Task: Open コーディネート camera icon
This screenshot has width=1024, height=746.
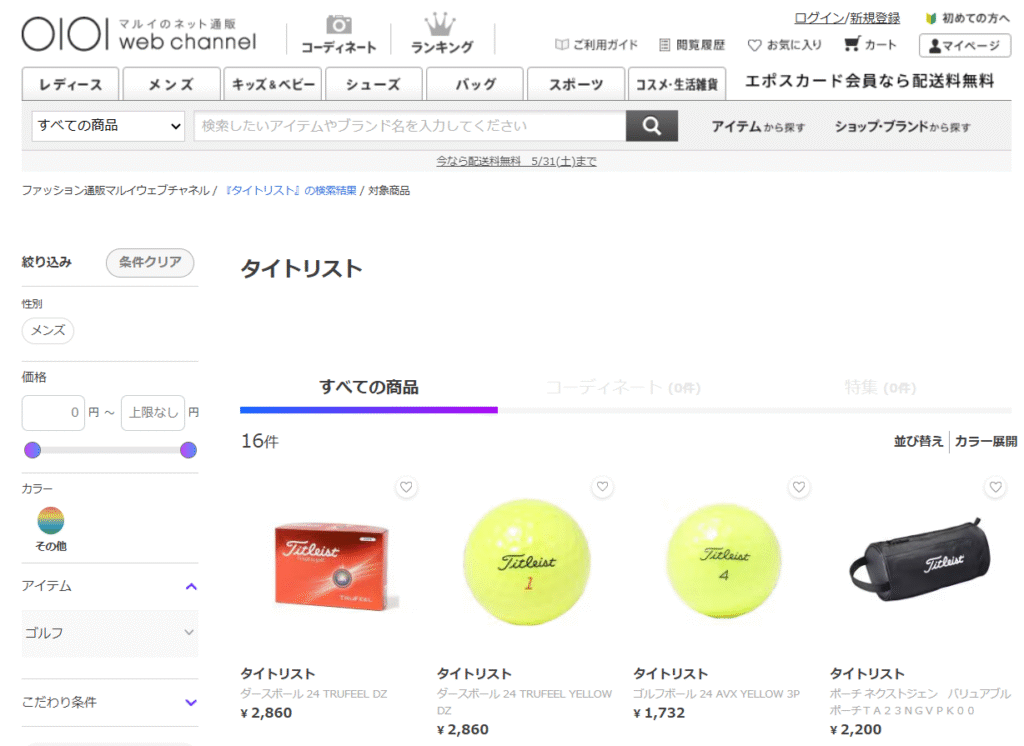Action: click(x=338, y=35)
